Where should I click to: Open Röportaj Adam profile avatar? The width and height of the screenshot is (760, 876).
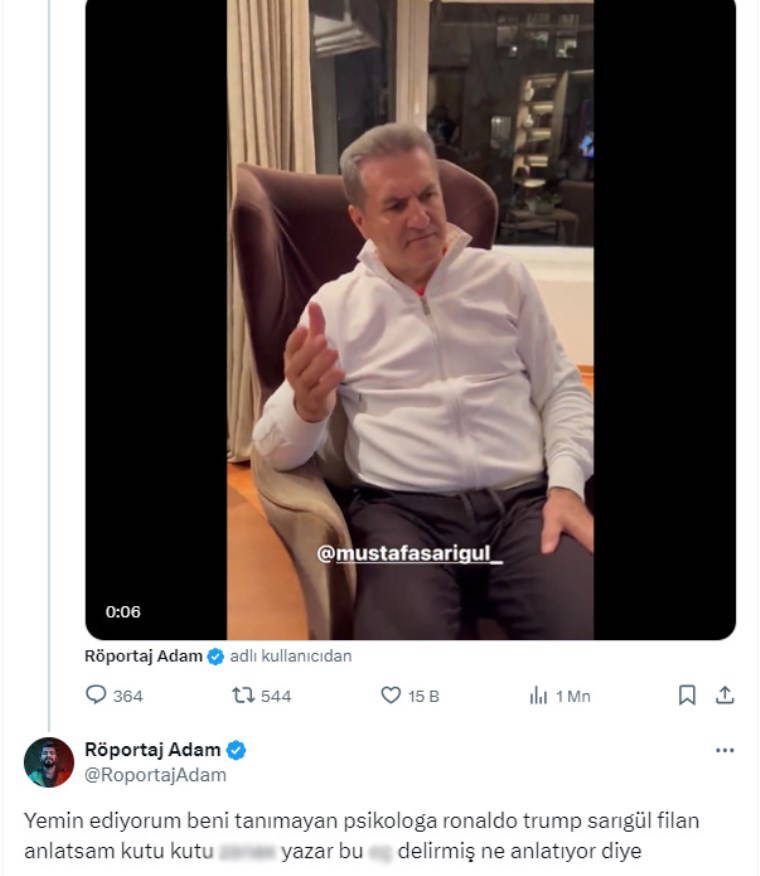click(49, 762)
